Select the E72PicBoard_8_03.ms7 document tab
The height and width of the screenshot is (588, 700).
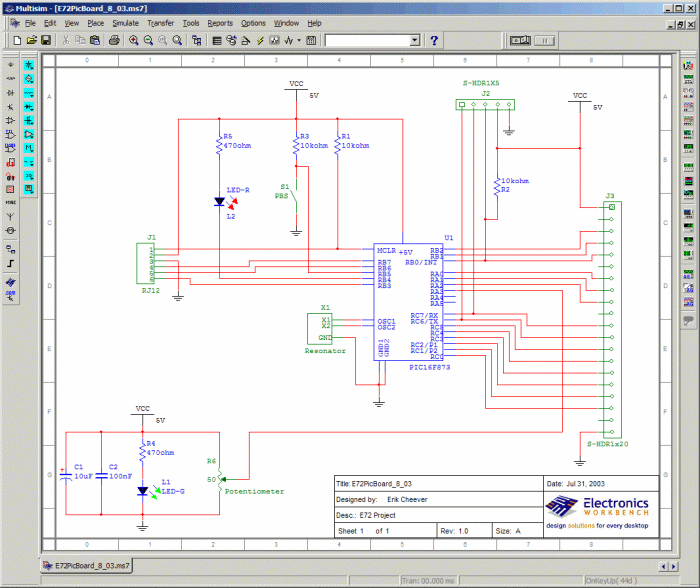(91, 565)
